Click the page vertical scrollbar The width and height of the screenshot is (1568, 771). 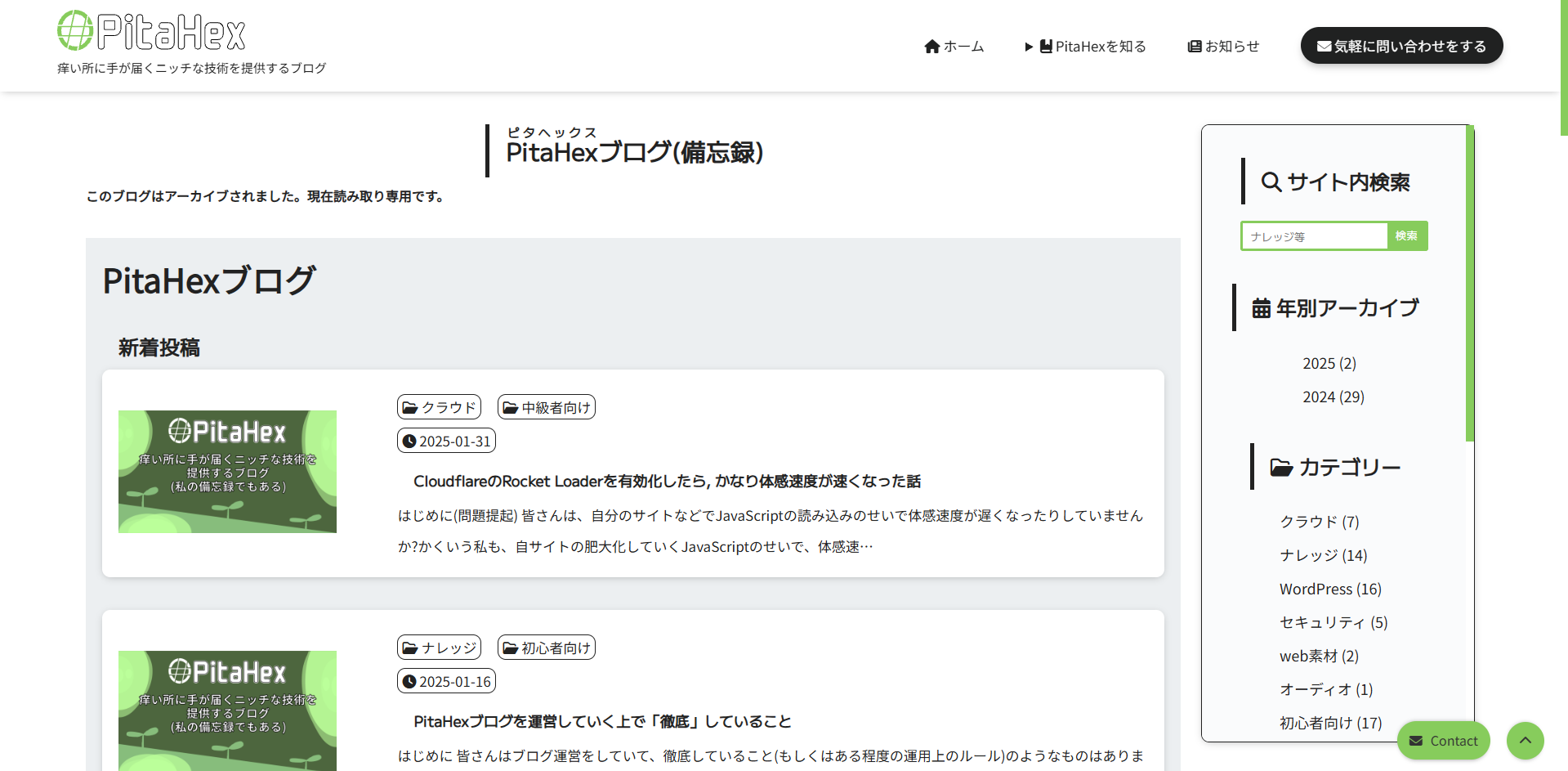click(x=1564, y=67)
